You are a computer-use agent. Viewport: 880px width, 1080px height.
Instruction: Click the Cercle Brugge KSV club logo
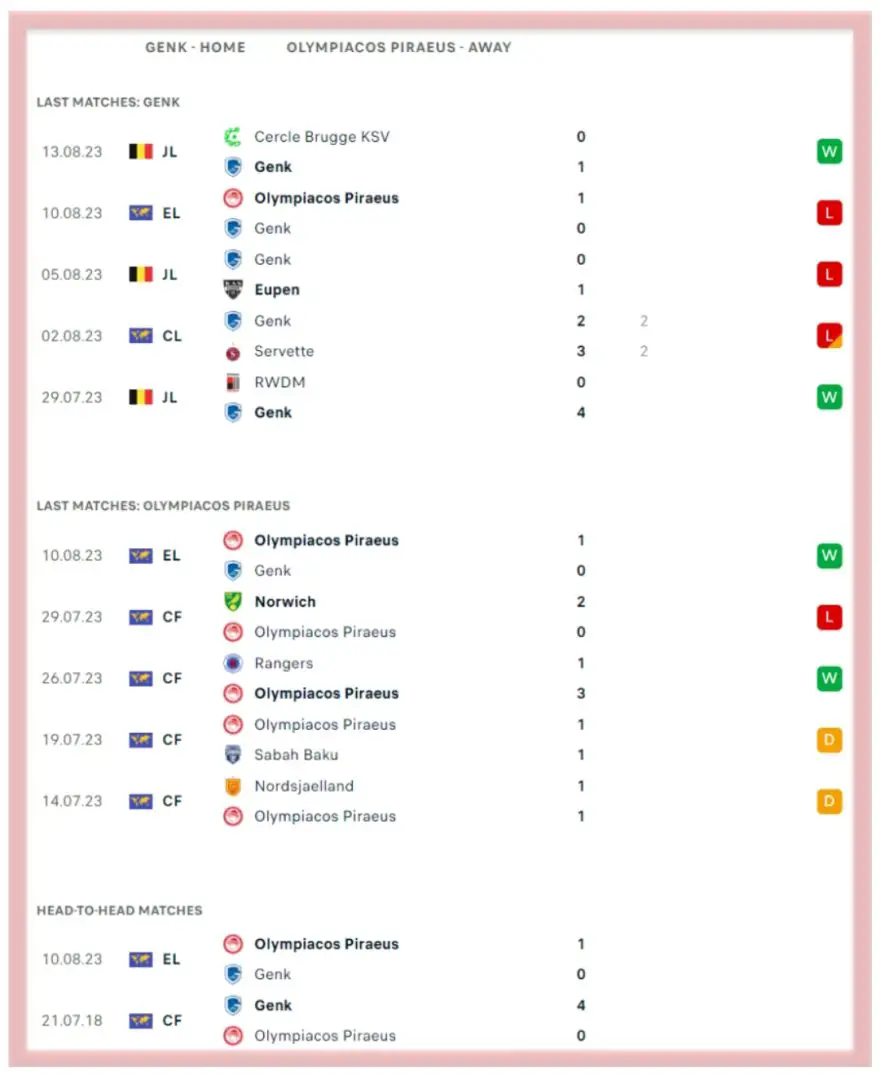[x=233, y=137]
